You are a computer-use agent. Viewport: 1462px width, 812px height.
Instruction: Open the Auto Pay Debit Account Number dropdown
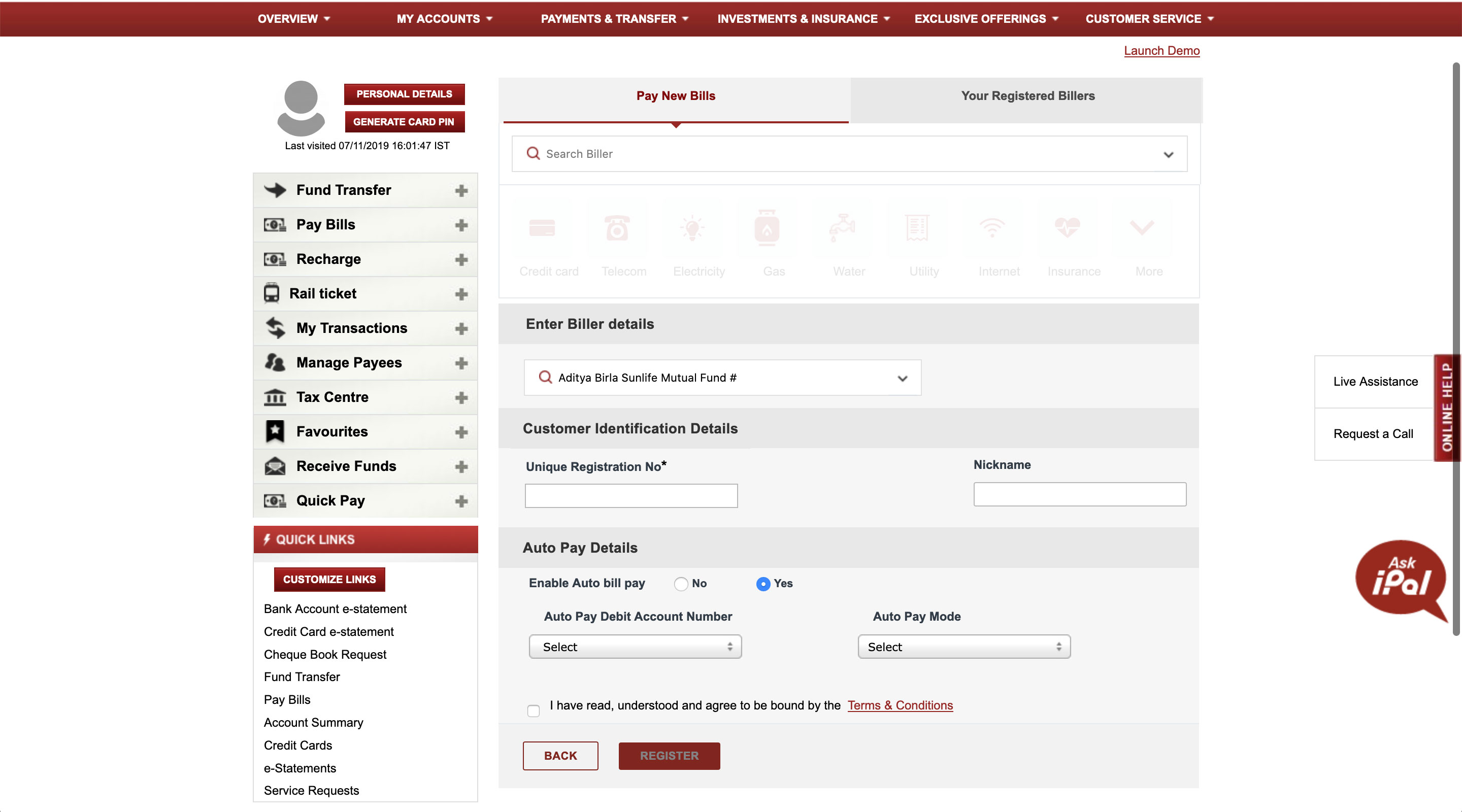click(635, 647)
